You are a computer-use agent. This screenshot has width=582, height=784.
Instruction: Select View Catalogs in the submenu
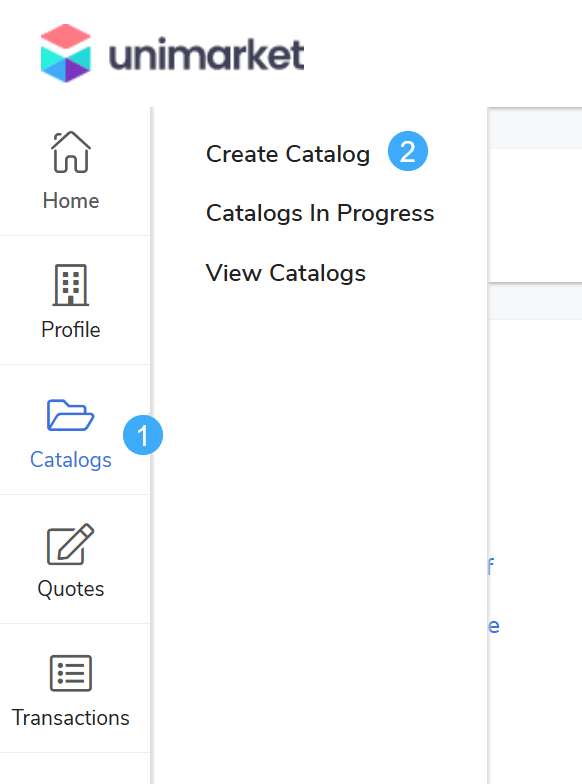286,273
